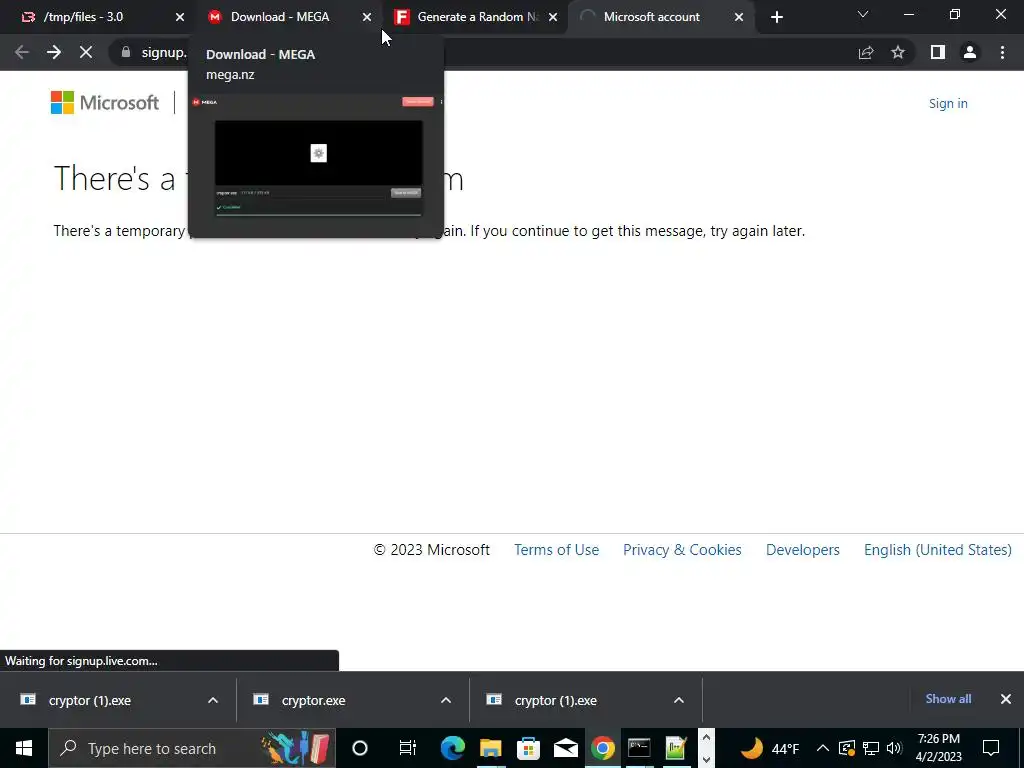Open the tab search dropdown chevron

(863, 14)
